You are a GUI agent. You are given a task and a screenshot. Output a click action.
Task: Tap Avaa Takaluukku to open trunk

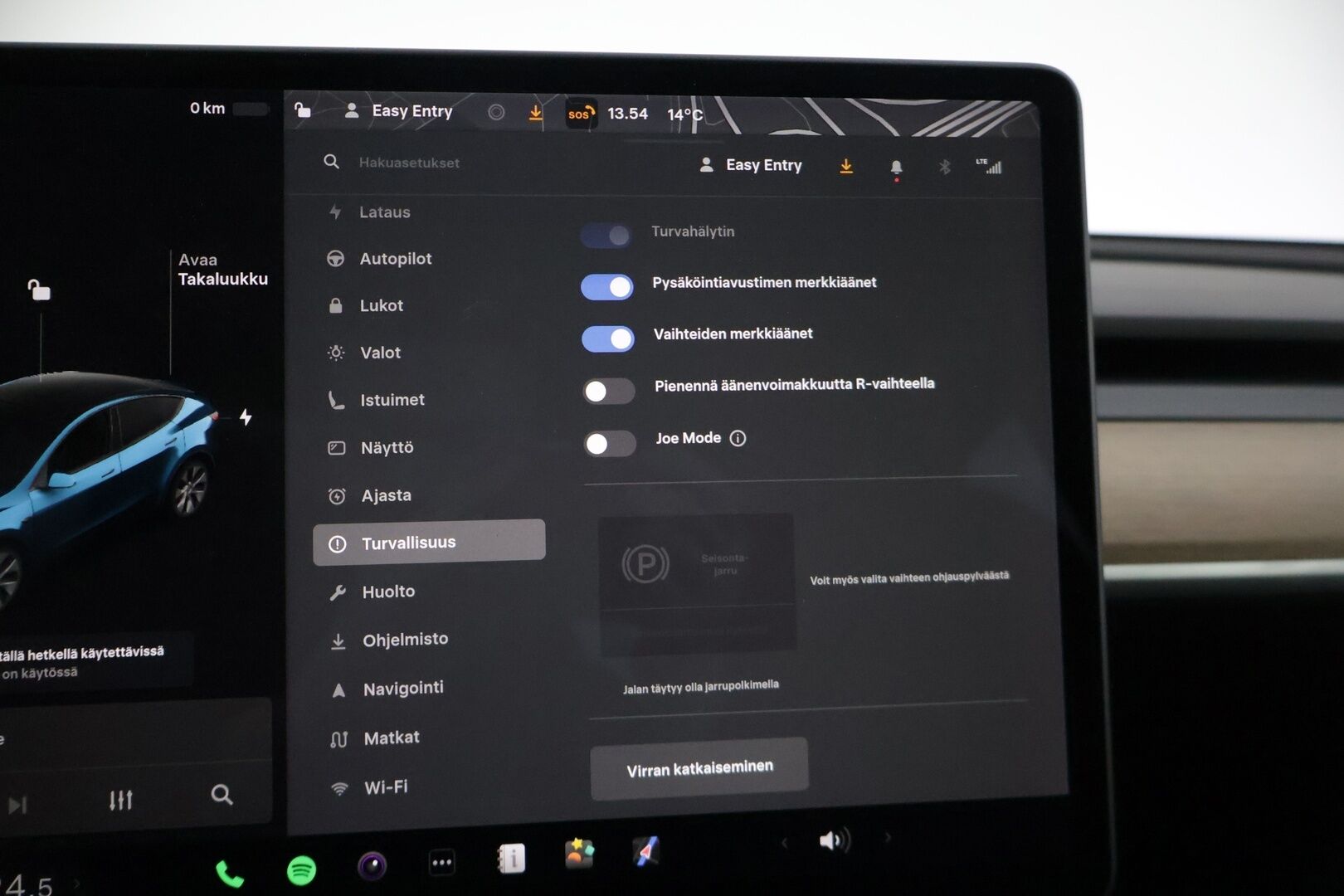222,270
